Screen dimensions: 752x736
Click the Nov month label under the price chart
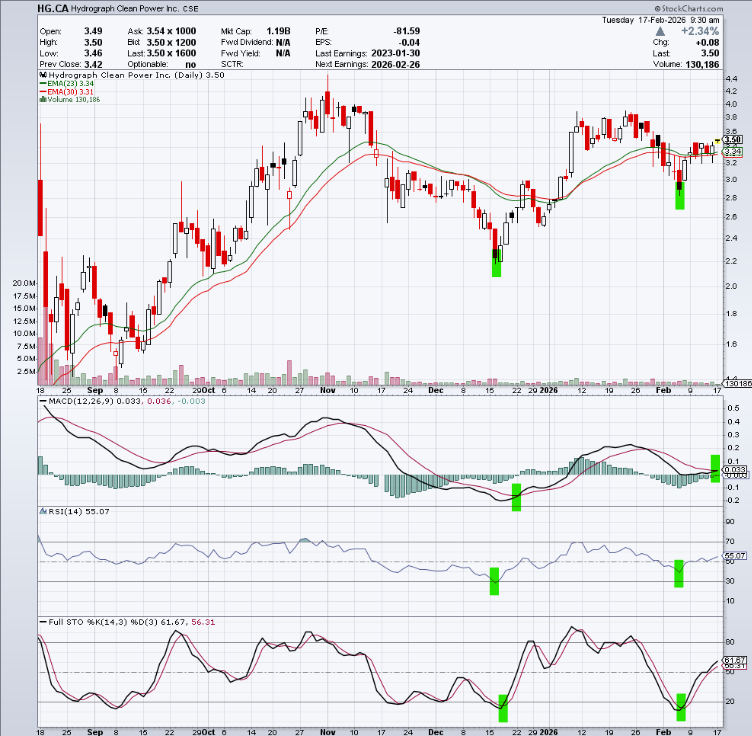click(x=328, y=390)
